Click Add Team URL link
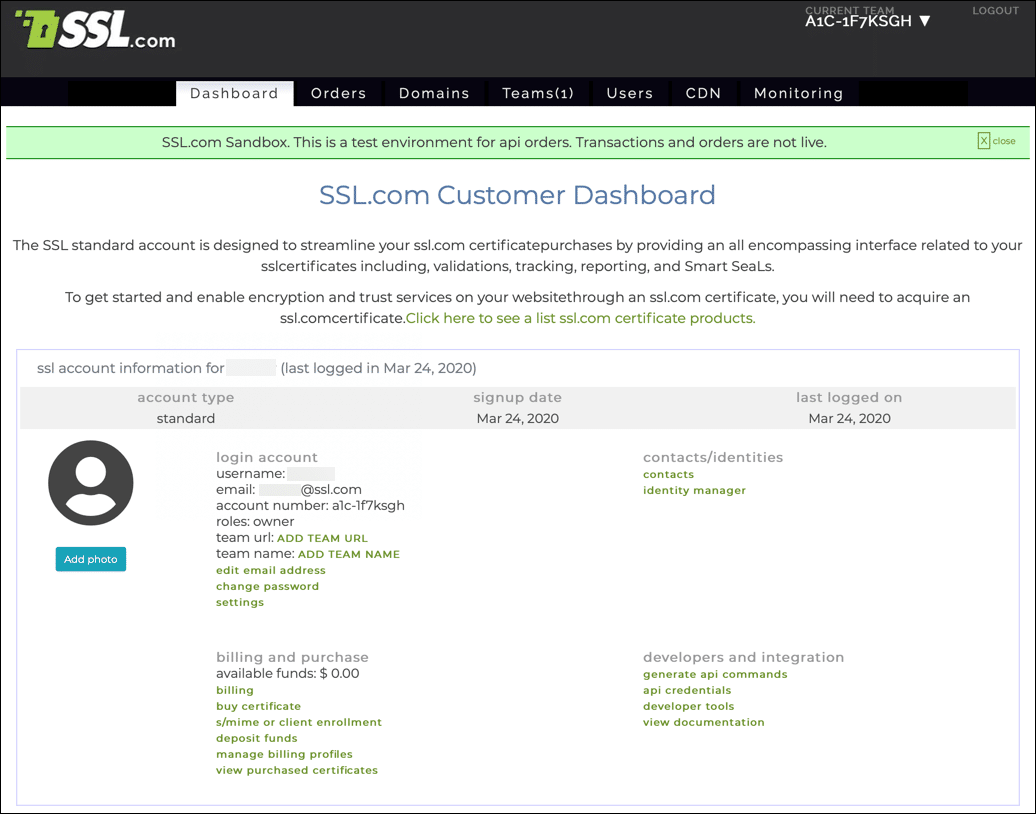The width and height of the screenshot is (1036, 814). click(x=322, y=538)
